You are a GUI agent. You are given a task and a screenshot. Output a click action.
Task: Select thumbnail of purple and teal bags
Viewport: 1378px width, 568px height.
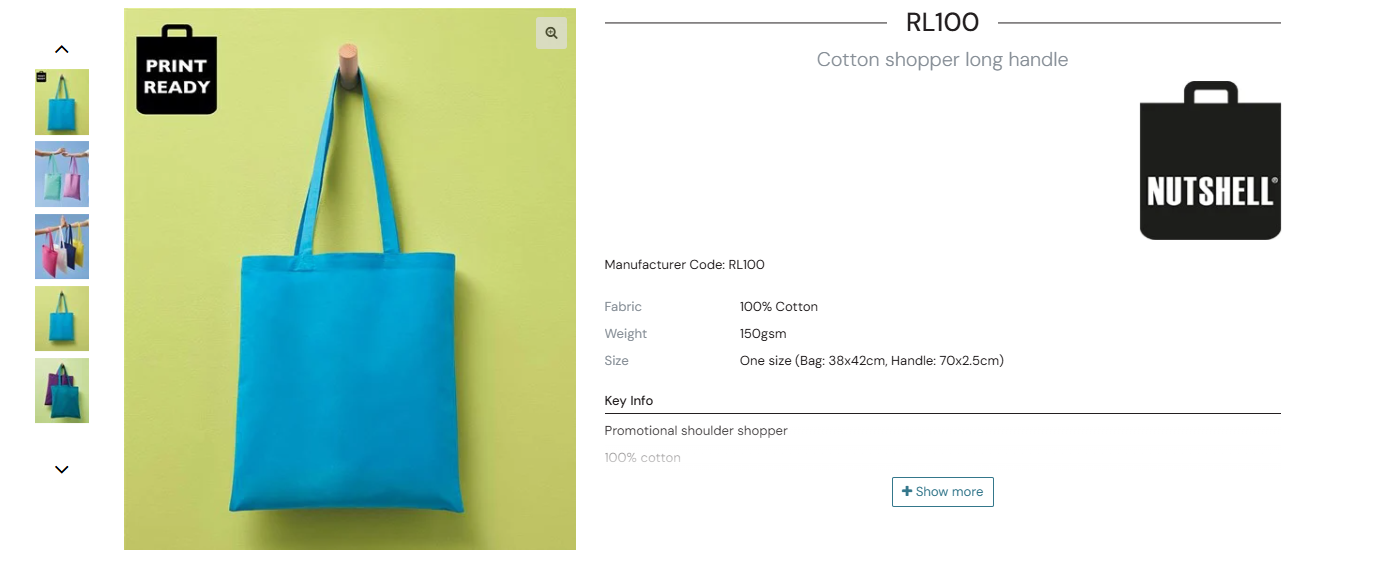(x=62, y=390)
